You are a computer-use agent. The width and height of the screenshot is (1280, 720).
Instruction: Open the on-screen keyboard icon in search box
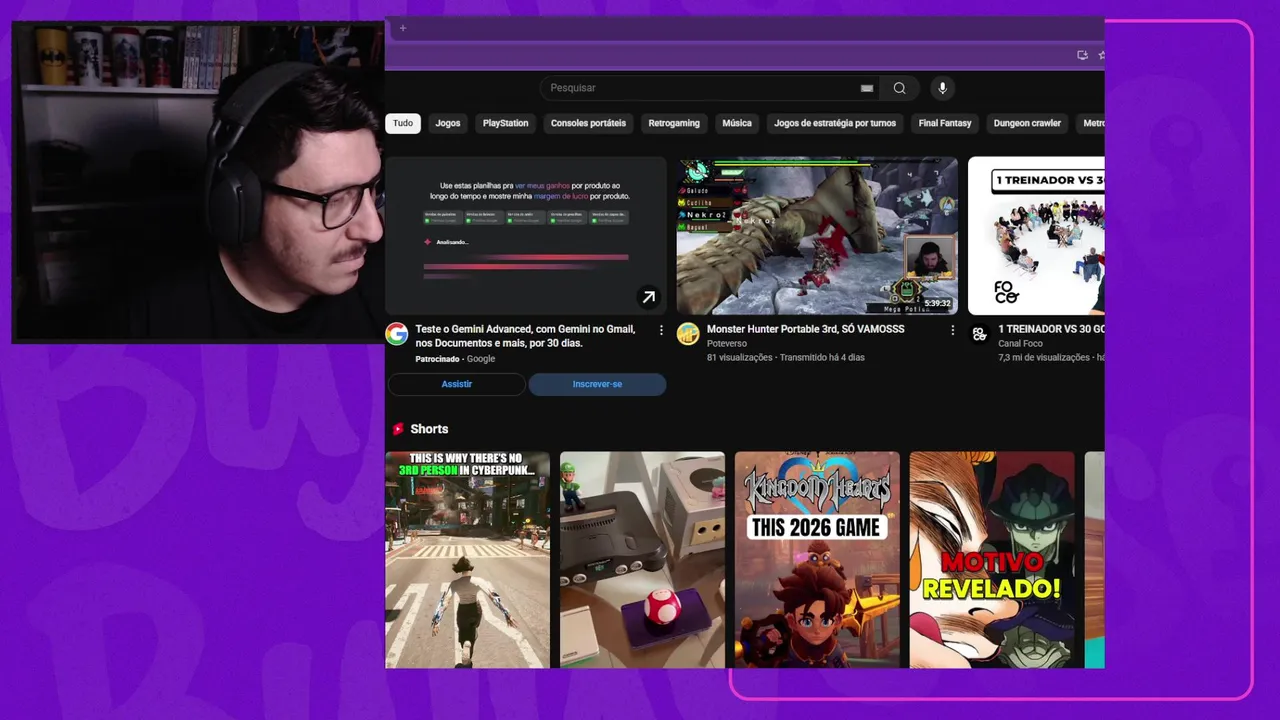867,88
